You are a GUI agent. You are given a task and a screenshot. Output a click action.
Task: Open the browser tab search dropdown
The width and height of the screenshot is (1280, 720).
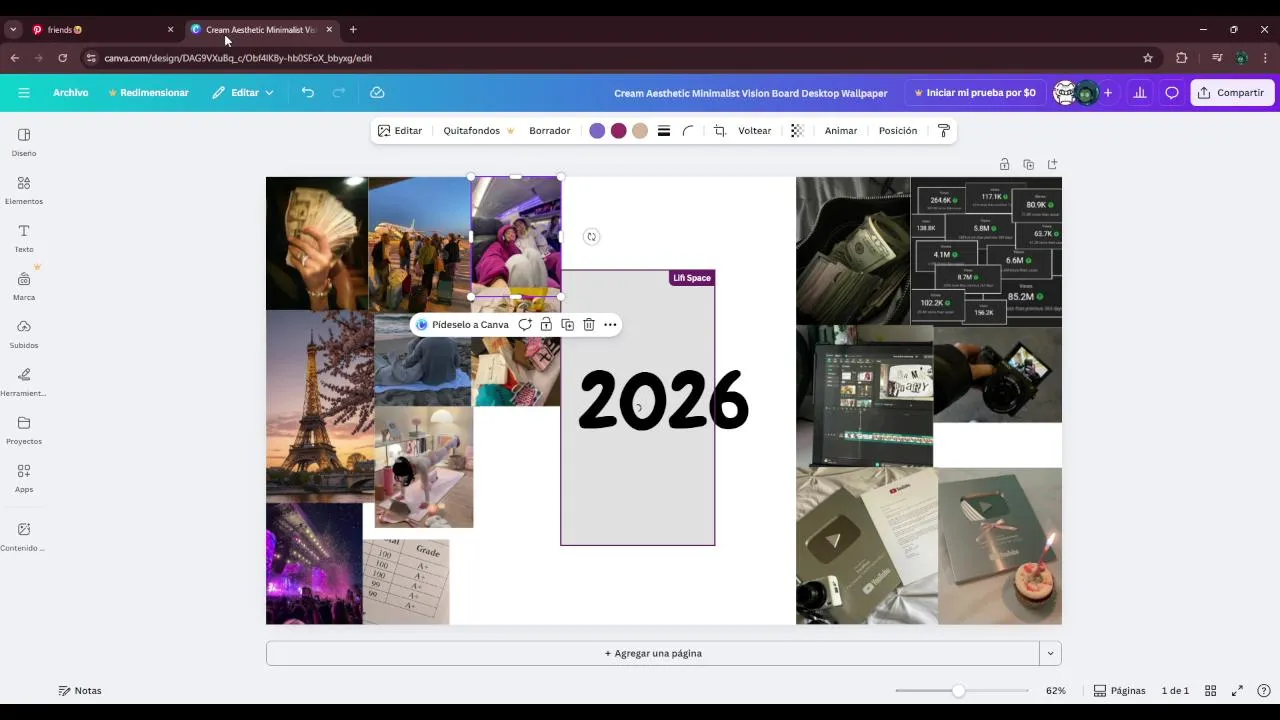point(13,29)
